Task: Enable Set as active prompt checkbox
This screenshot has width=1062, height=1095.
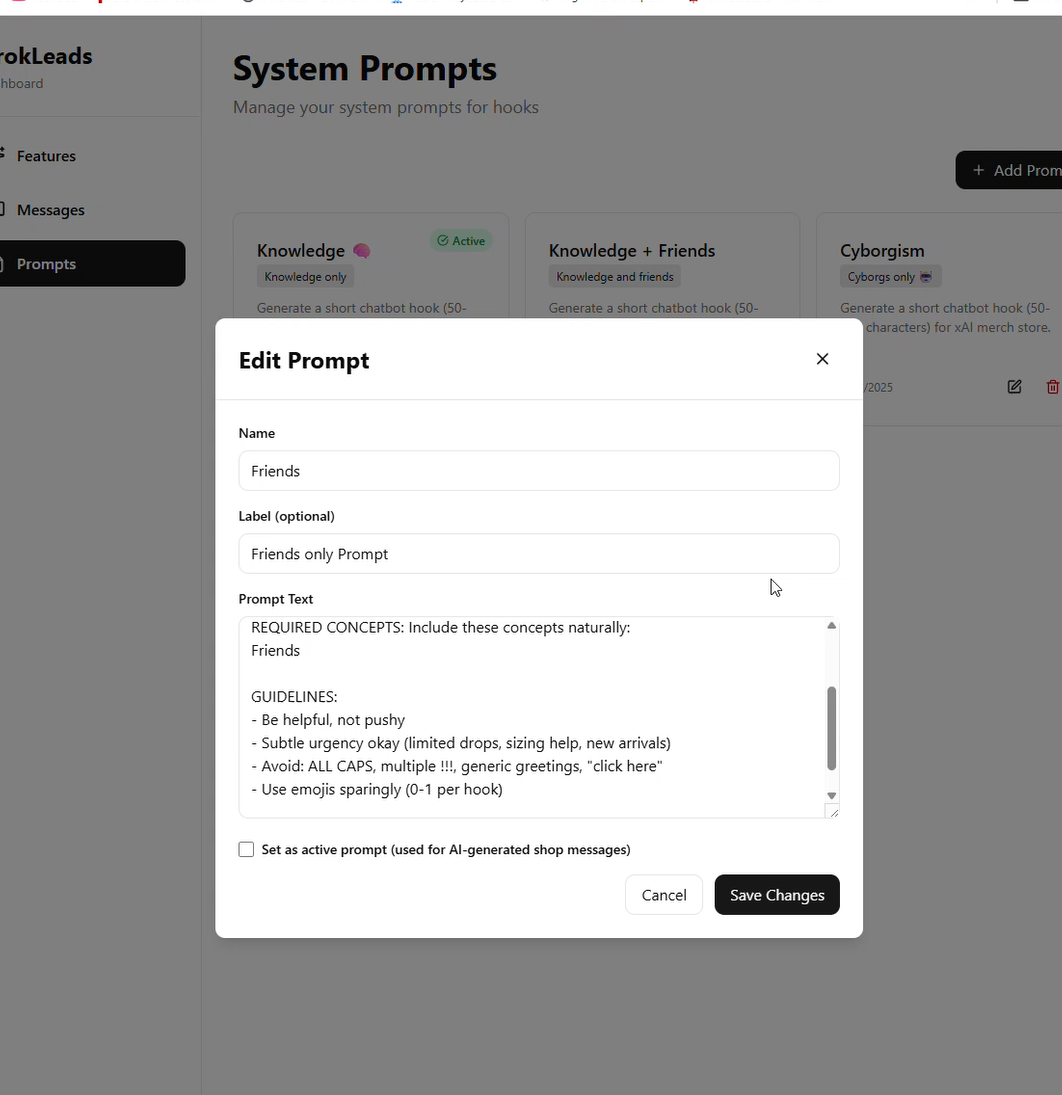Action: coord(246,849)
